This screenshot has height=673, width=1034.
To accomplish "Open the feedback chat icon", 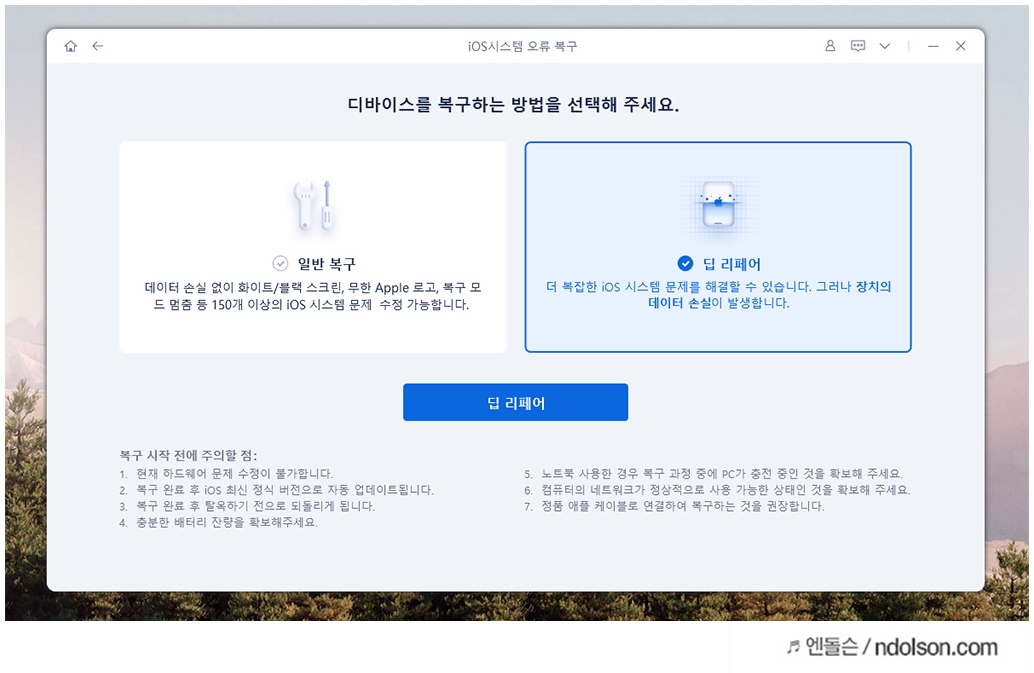I will tap(857, 45).
